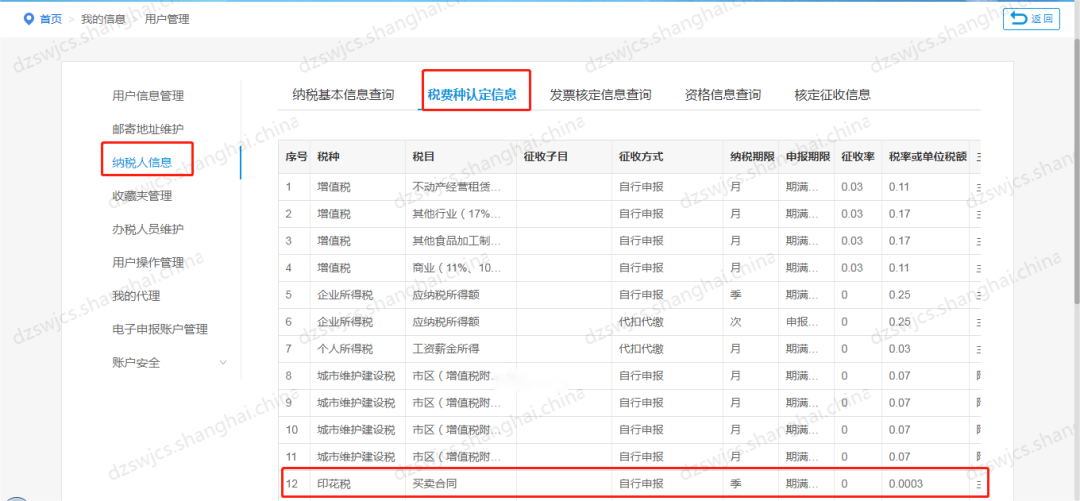Select 电子申报账户管理 menu item

pos(160,329)
